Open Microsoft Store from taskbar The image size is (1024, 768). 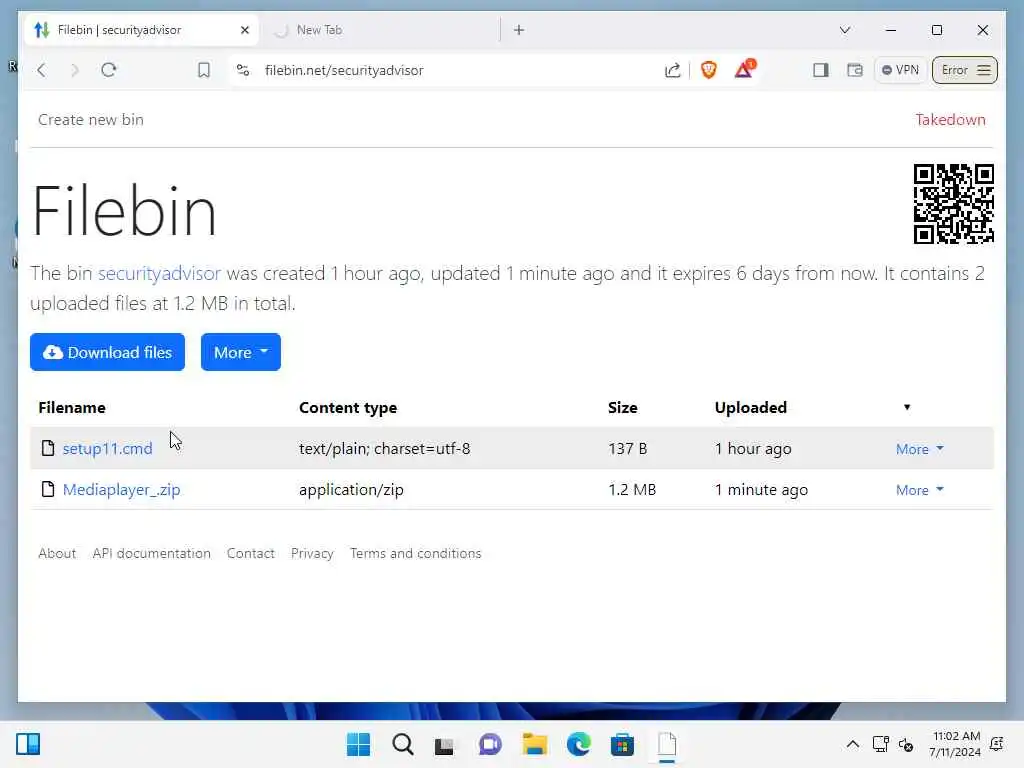pyautogui.click(x=622, y=744)
